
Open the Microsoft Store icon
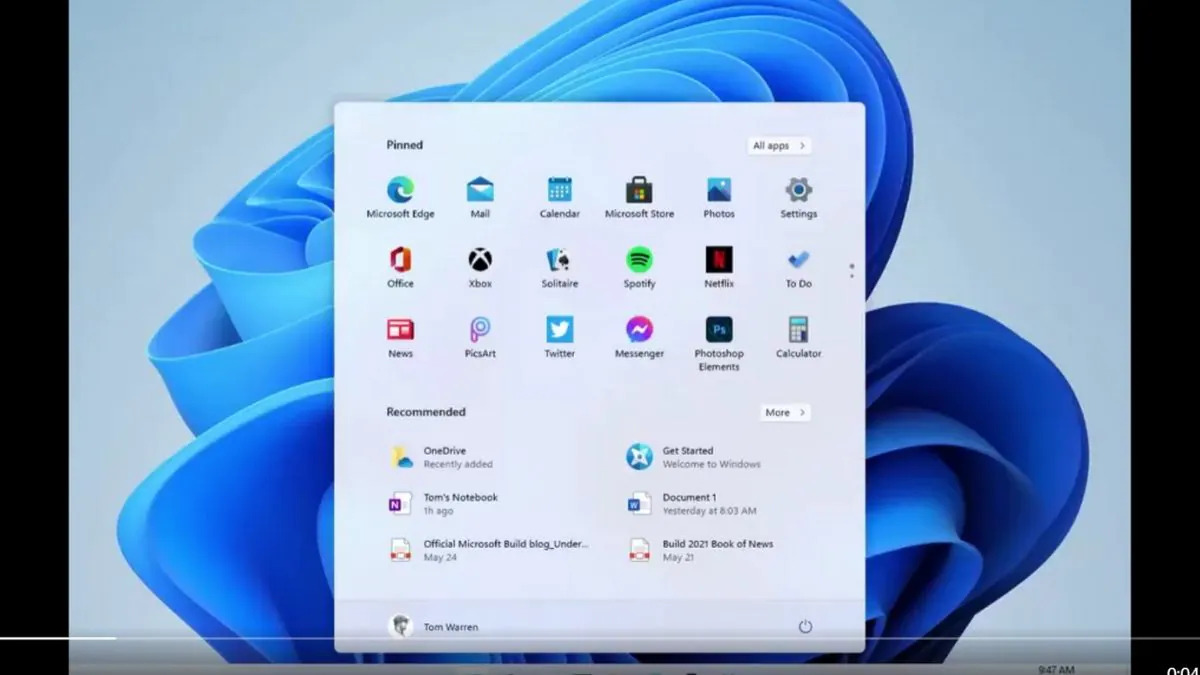tap(639, 189)
